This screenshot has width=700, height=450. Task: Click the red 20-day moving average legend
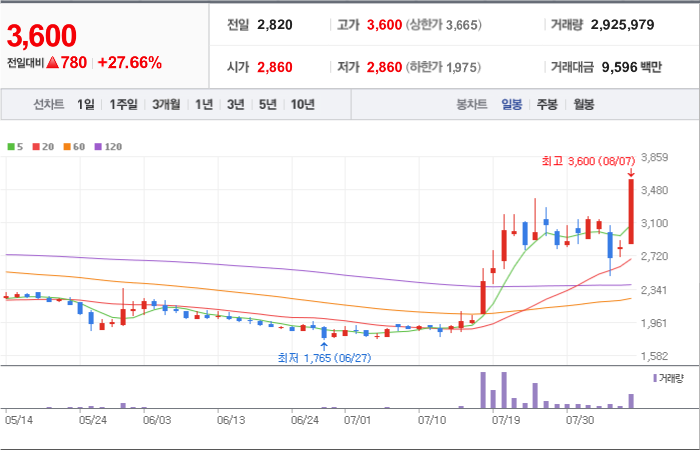pos(43,147)
